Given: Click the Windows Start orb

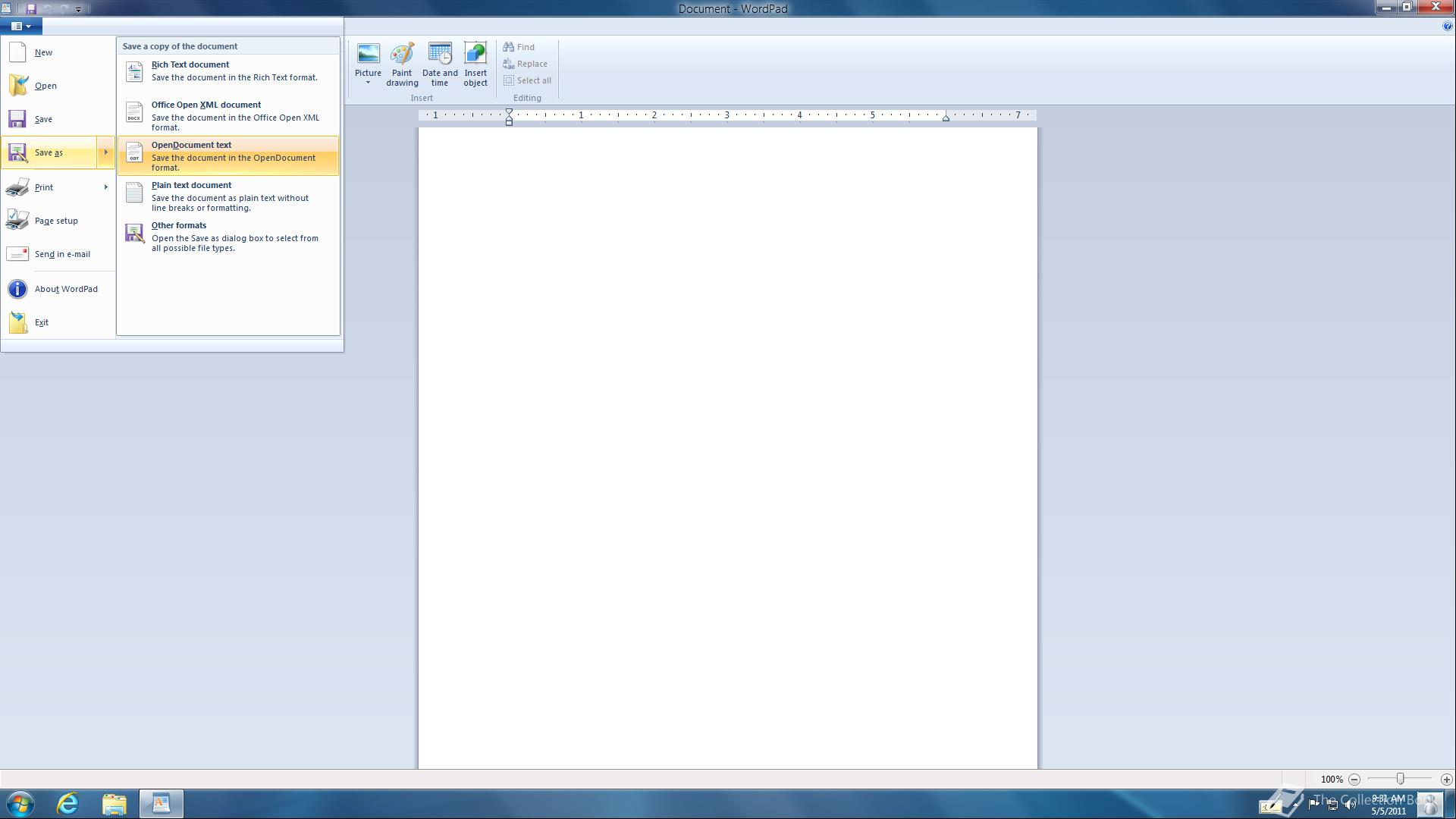Looking at the screenshot, I should tap(20, 804).
